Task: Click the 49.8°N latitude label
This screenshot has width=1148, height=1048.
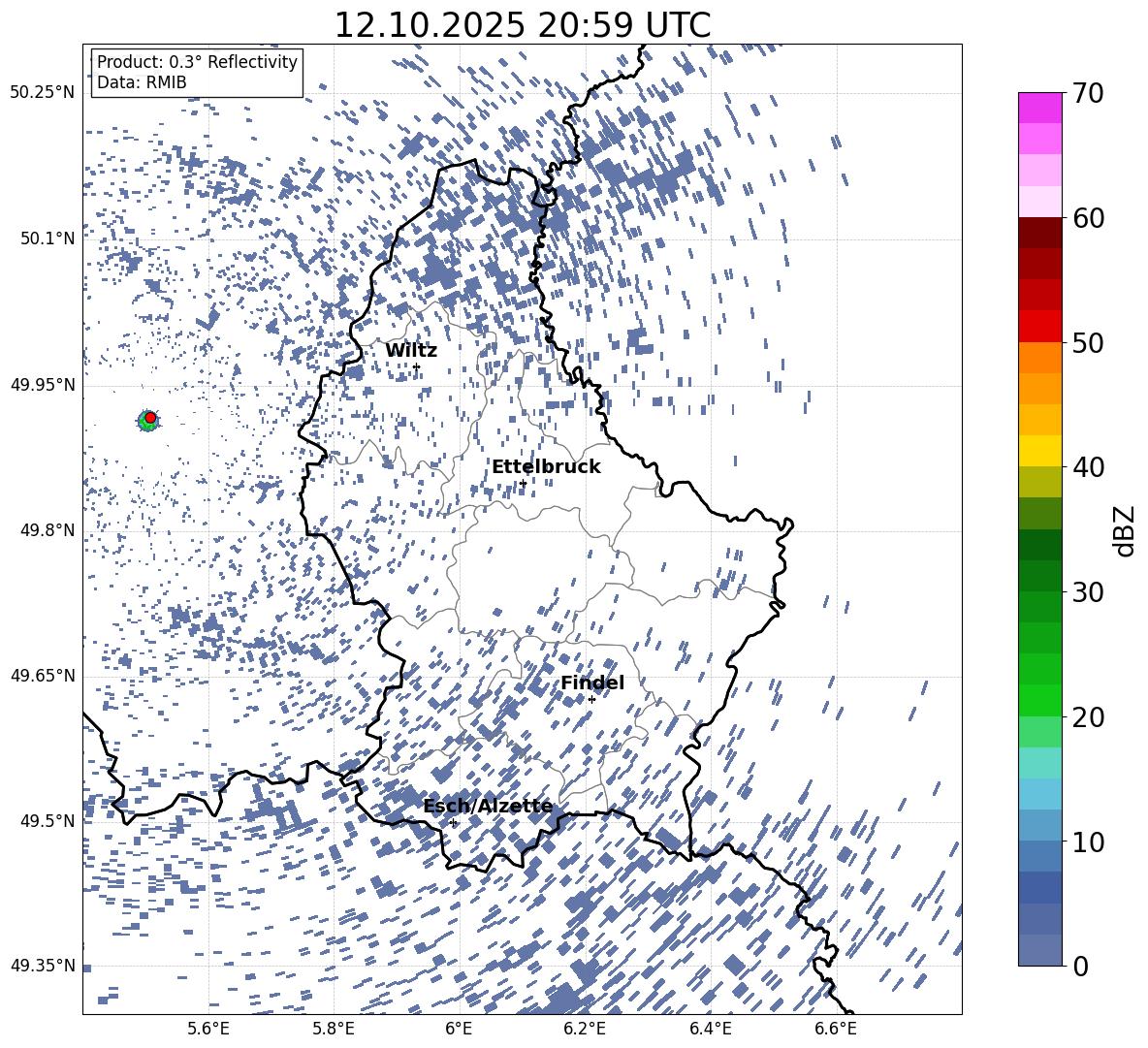Action: point(48,530)
